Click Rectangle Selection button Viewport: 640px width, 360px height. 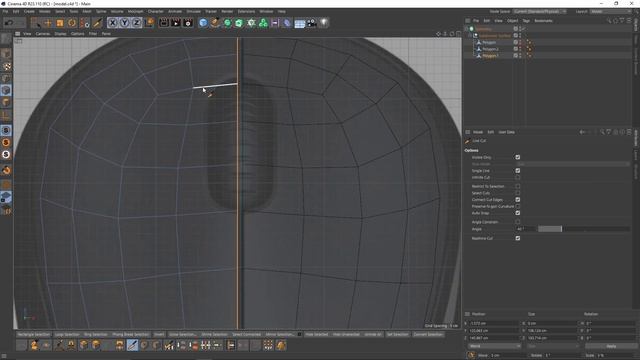(33, 334)
